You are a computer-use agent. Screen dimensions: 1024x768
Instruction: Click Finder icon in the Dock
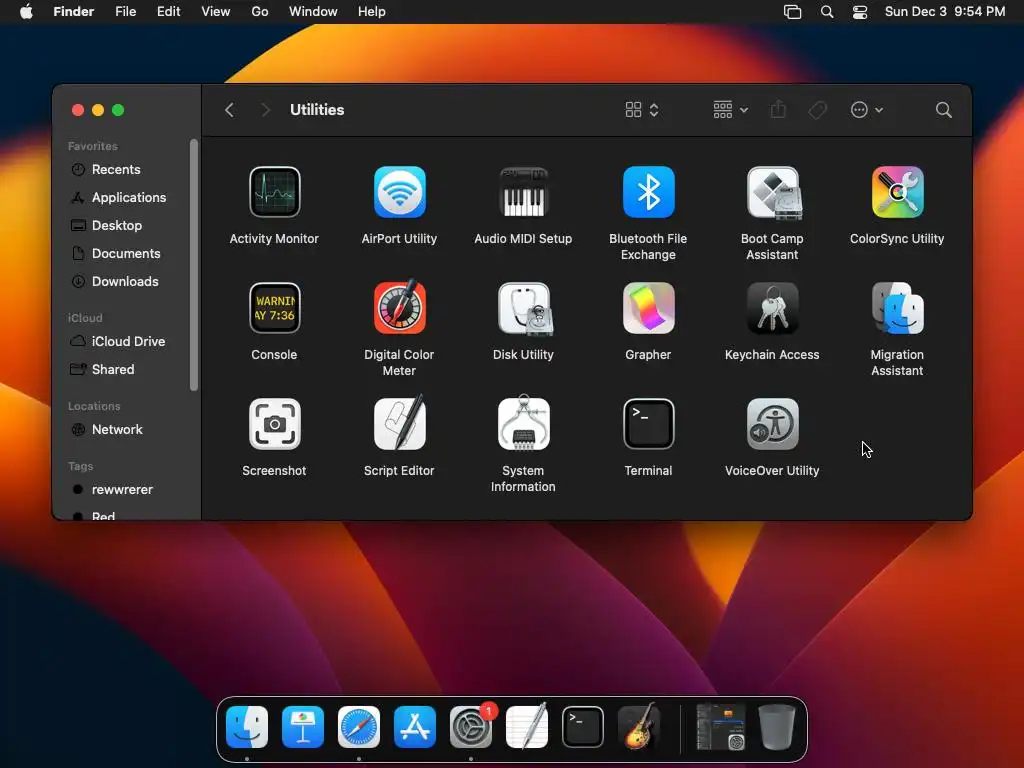(x=247, y=727)
